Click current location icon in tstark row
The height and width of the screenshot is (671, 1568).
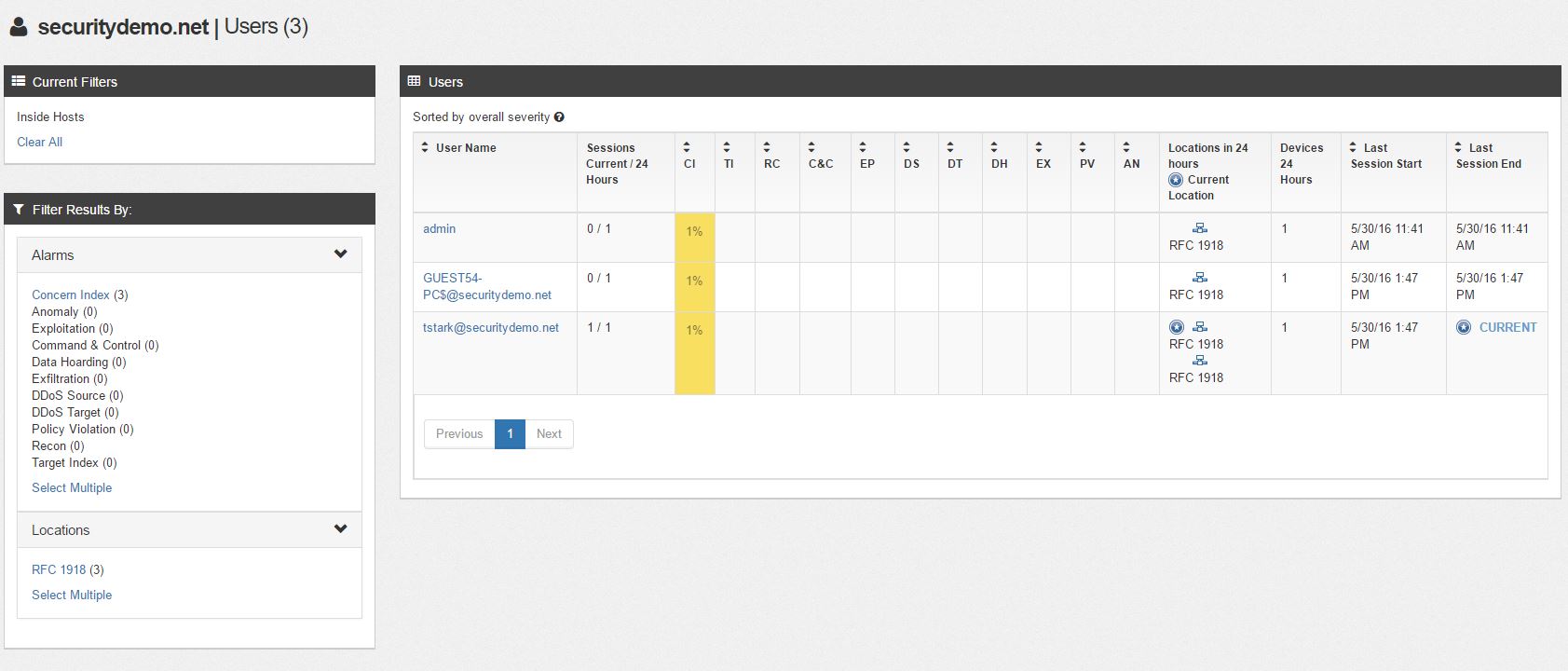(1177, 327)
